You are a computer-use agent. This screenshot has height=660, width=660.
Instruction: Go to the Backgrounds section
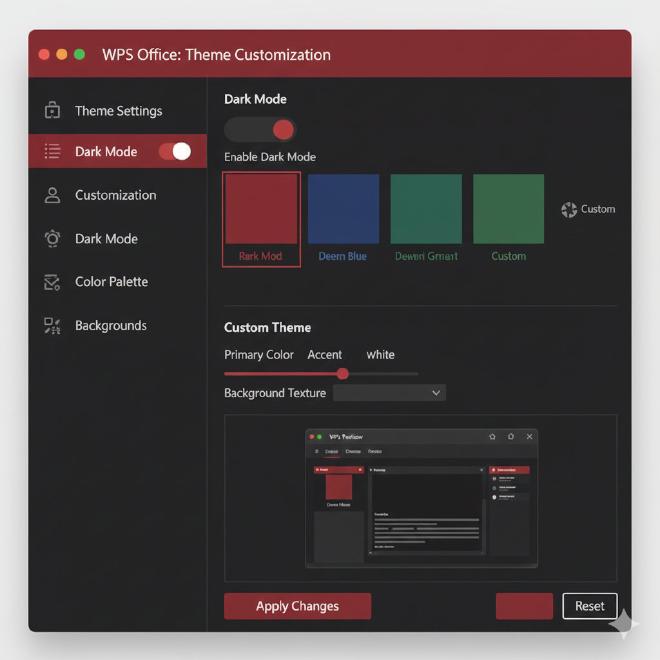tap(110, 326)
